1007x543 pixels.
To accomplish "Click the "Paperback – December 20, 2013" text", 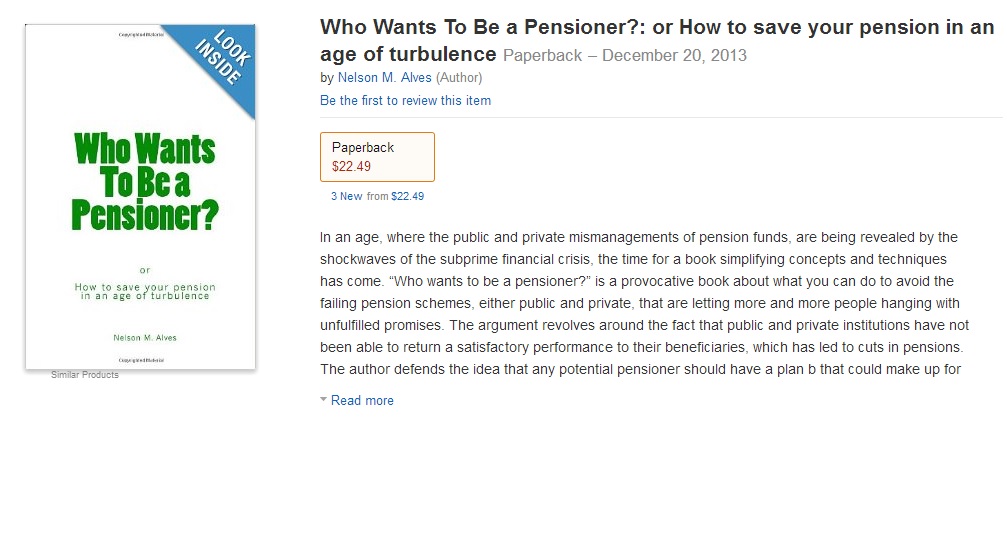I will (624, 55).
